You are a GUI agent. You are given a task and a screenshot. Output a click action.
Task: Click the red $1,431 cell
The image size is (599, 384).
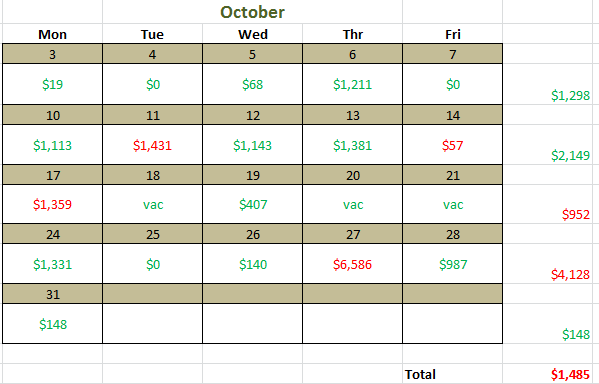[x=152, y=145]
